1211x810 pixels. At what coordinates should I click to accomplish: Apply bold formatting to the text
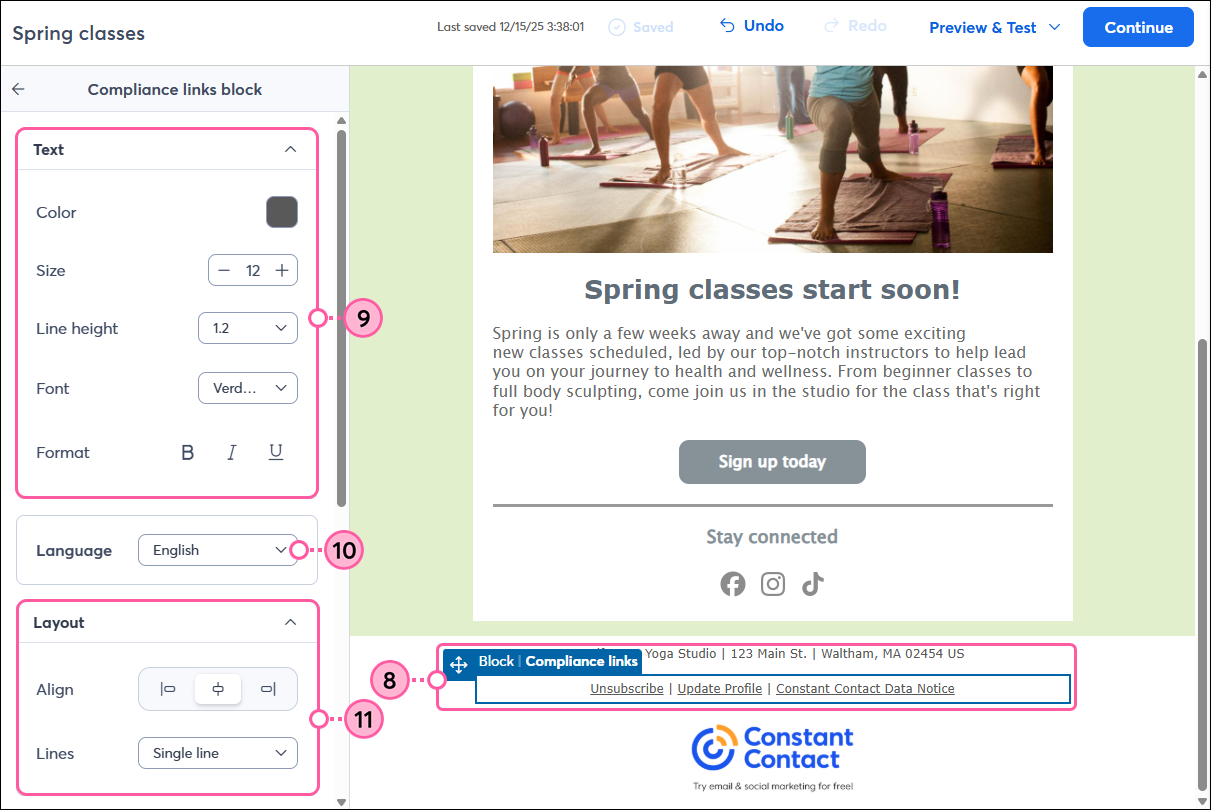point(187,452)
